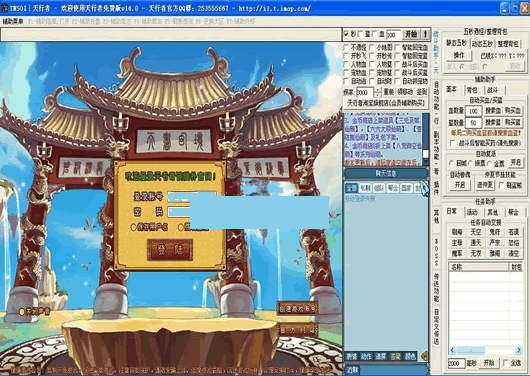Enable the 自动抓宠物 checkbox
This screenshot has height=376, width=530.
pos(397,81)
